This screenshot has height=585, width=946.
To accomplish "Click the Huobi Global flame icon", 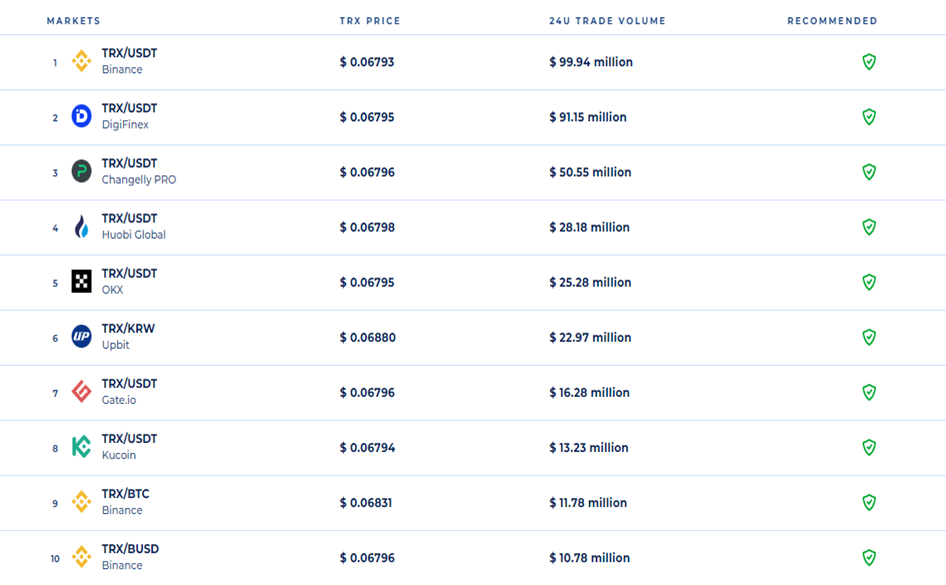I will [x=81, y=227].
